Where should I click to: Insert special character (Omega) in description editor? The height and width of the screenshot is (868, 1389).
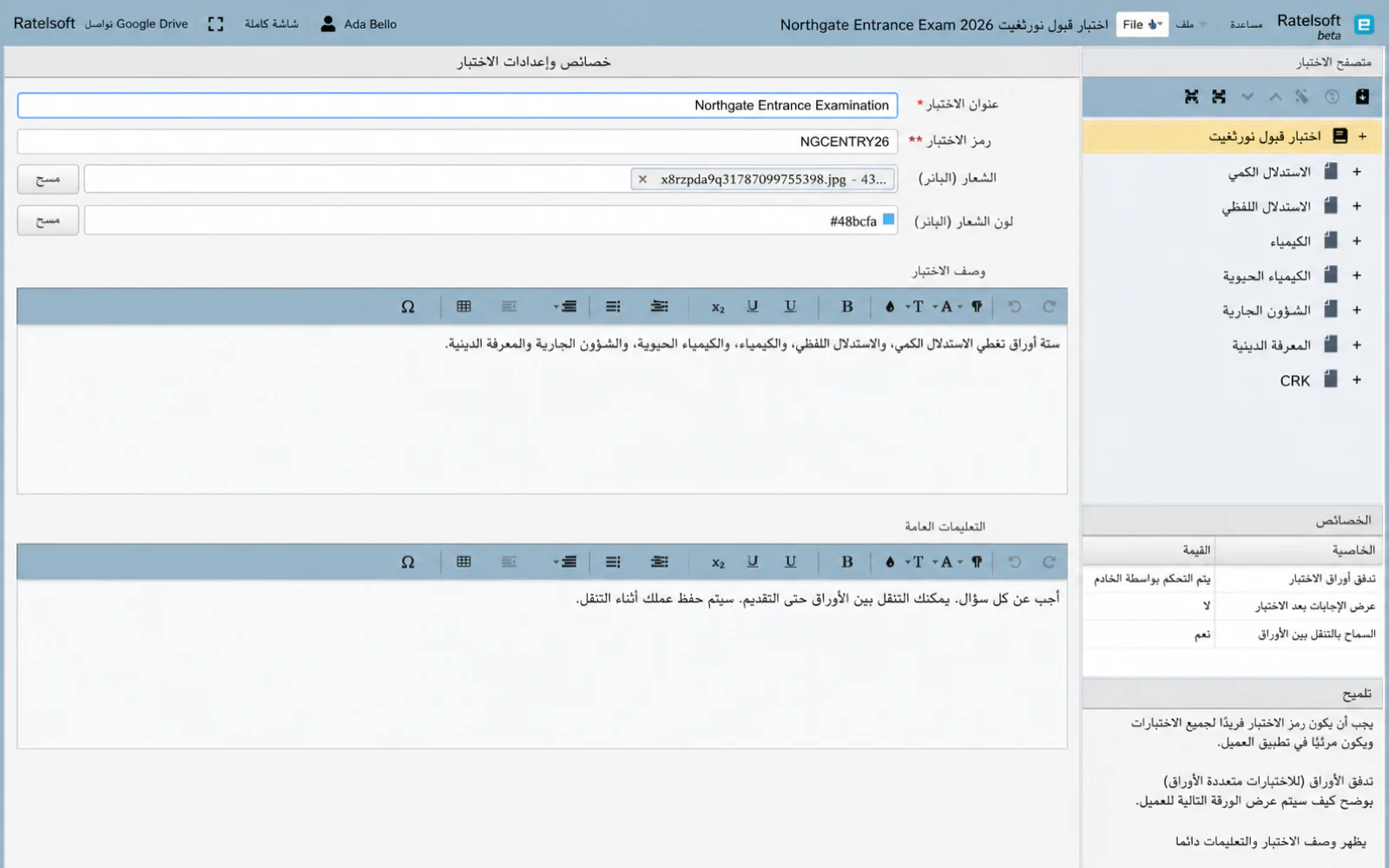(x=408, y=306)
